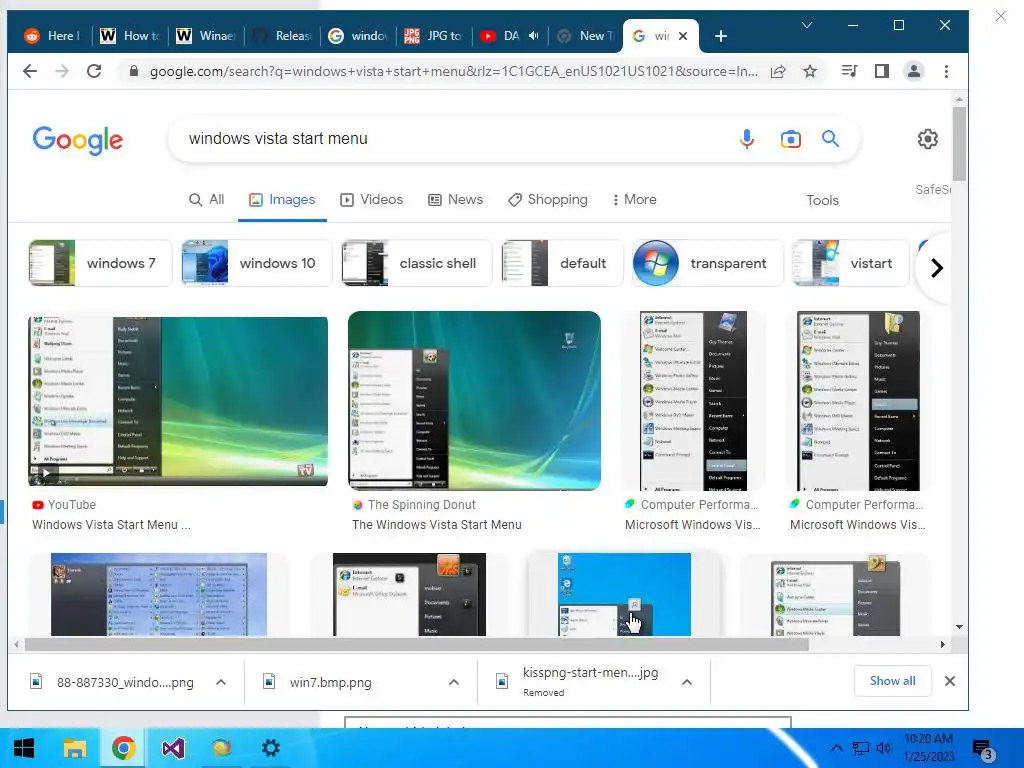The height and width of the screenshot is (768, 1024).
Task: Expand the More search categories
Action: tap(634, 200)
